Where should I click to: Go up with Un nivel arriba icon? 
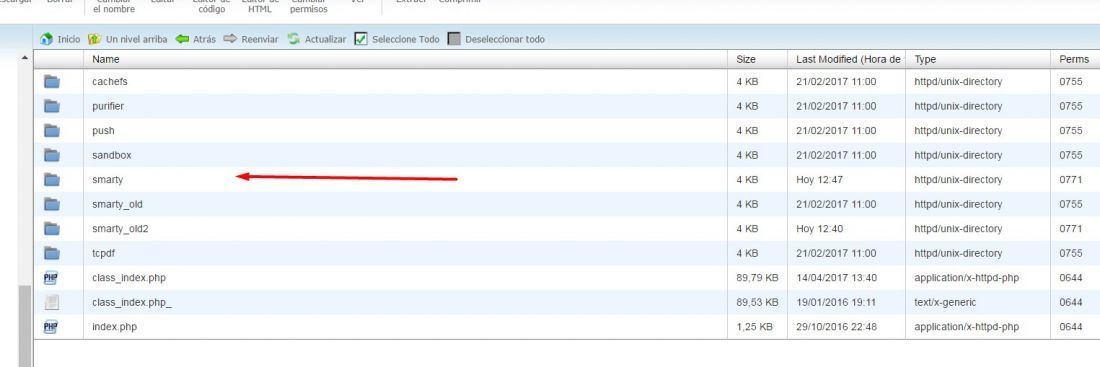[x=94, y=39]
